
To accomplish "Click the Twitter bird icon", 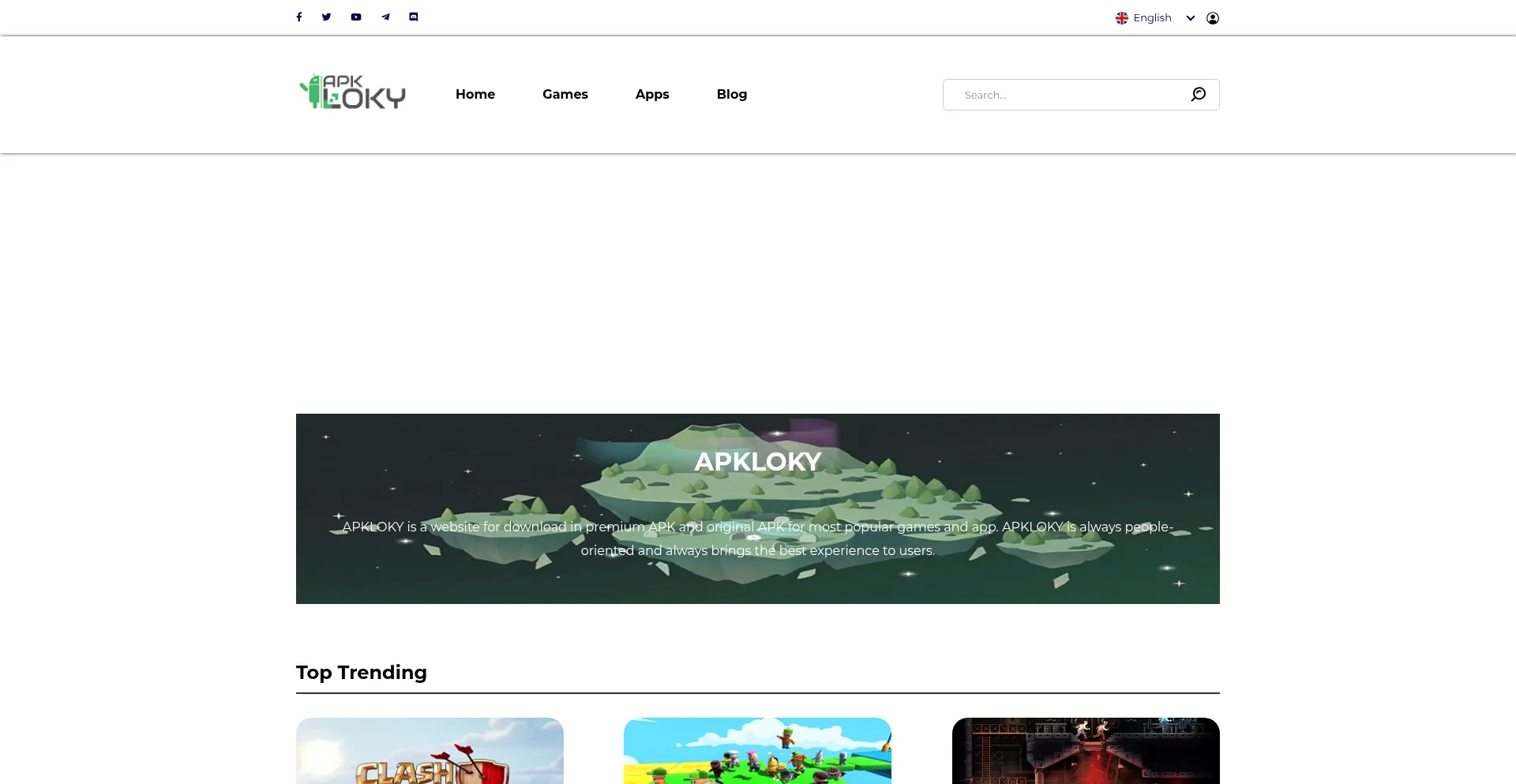I will [326, 17].
